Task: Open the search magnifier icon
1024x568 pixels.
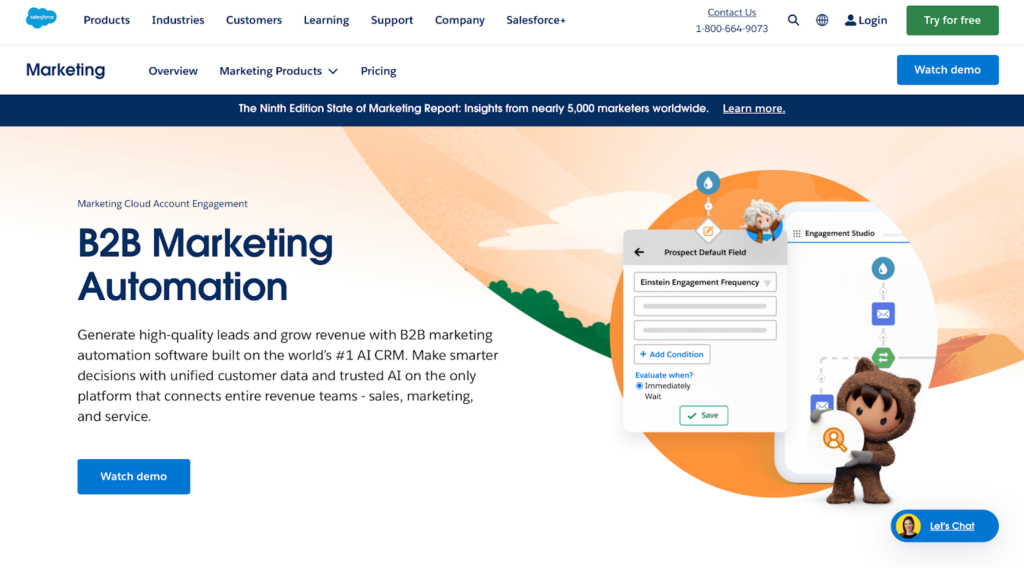Action: pos(793,20)
